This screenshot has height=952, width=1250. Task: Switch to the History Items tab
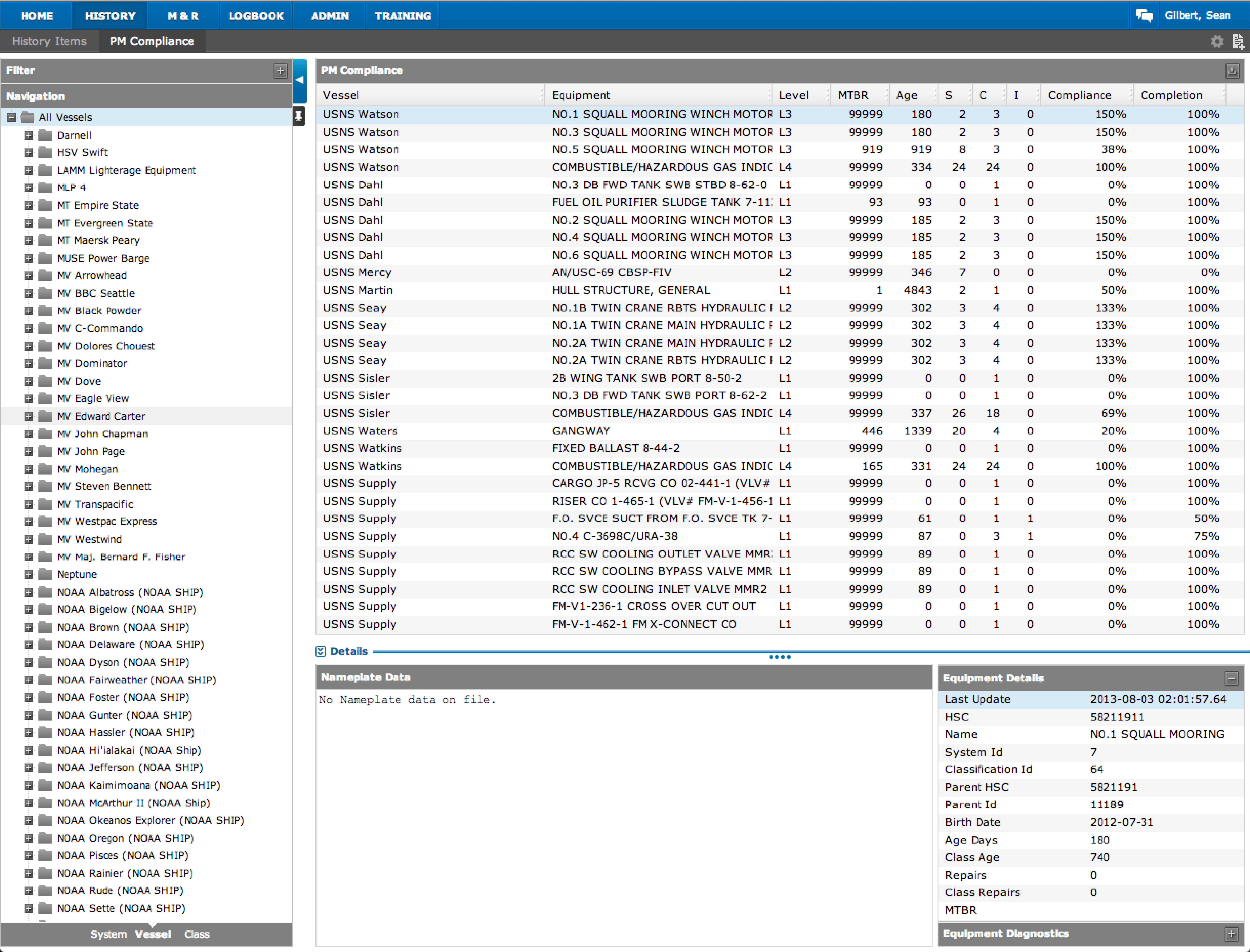point(49,41)
